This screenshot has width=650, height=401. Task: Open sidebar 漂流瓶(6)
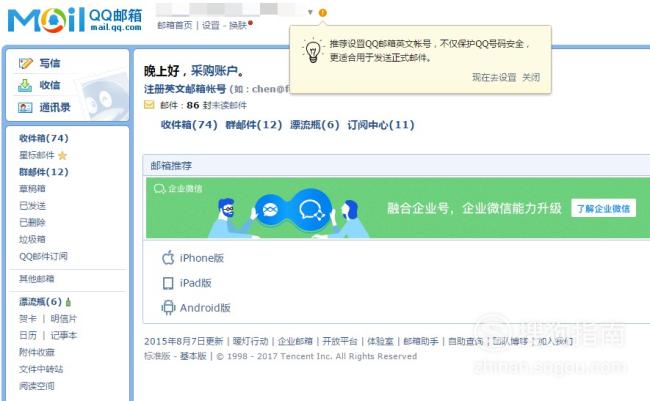pyautogui.click(x=40, y=301)
